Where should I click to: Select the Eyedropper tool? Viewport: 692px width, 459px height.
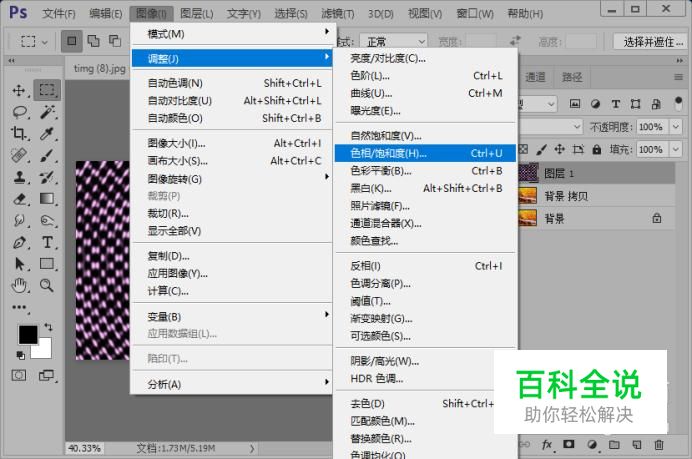pos(47,133)
